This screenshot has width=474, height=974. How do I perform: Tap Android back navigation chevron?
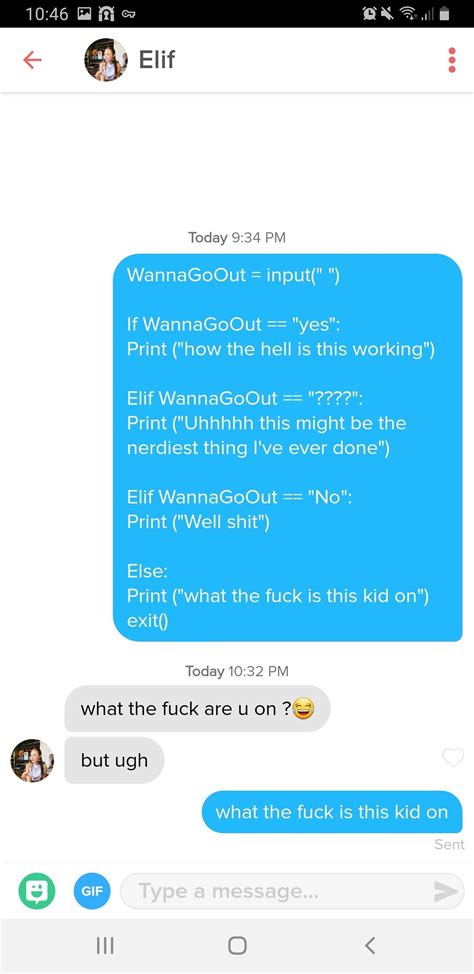[x=370, y=945]
